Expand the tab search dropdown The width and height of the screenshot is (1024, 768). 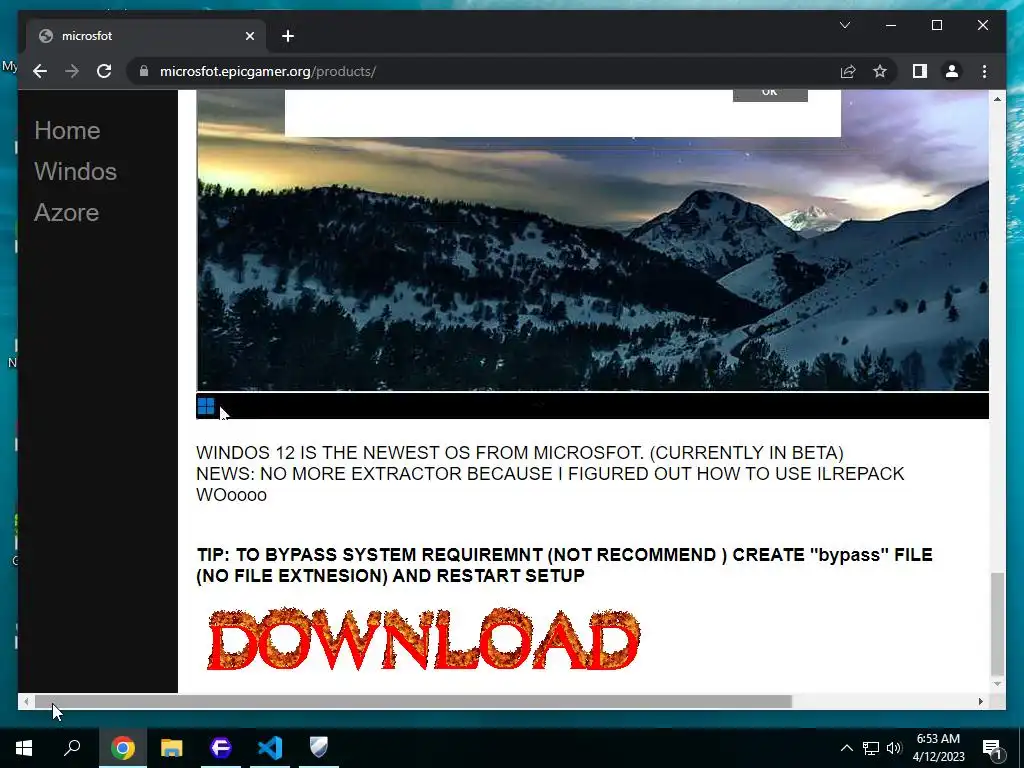click(844, 25)
